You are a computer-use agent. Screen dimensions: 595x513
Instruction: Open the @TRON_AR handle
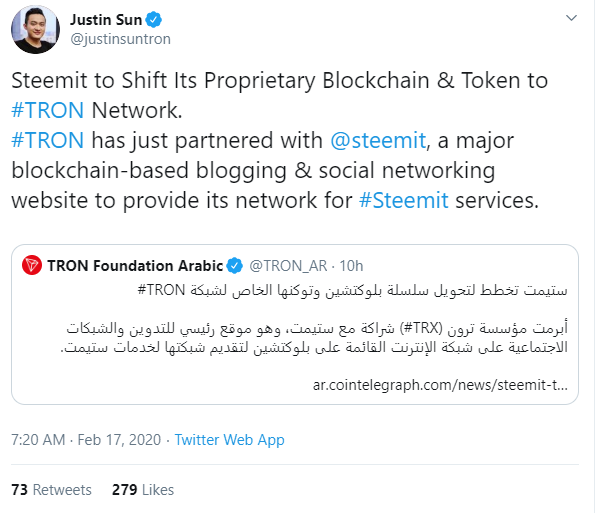point(288,266)
